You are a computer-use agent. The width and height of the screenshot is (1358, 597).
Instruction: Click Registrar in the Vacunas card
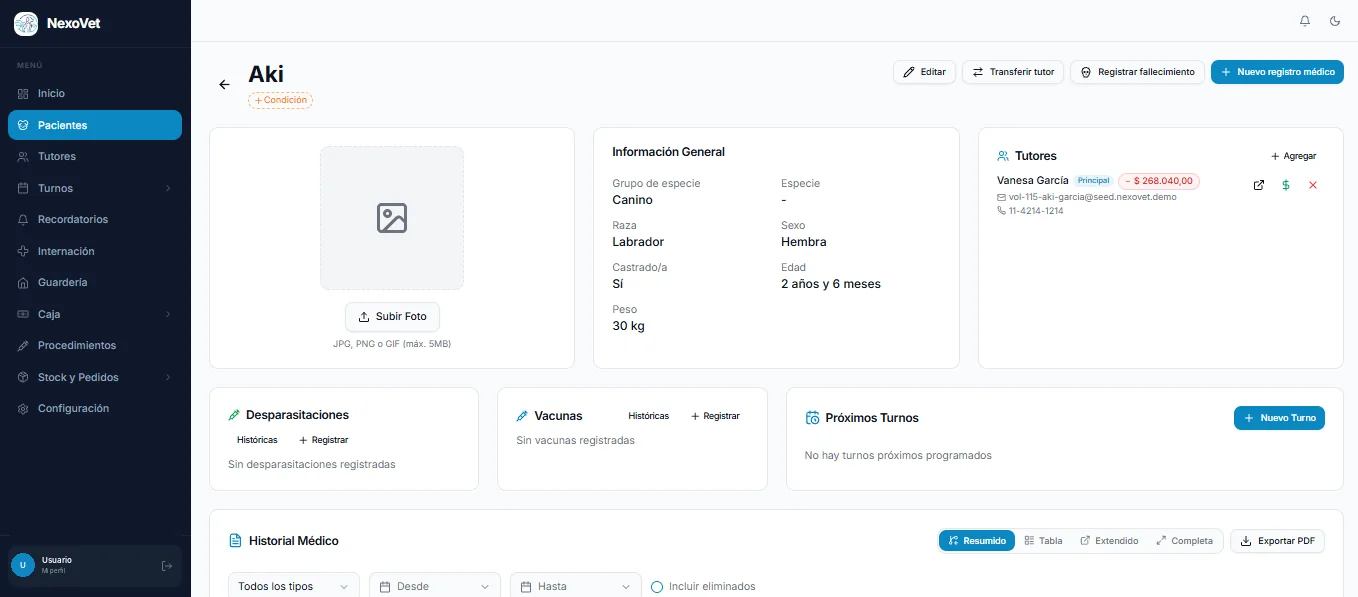[715, 416]
